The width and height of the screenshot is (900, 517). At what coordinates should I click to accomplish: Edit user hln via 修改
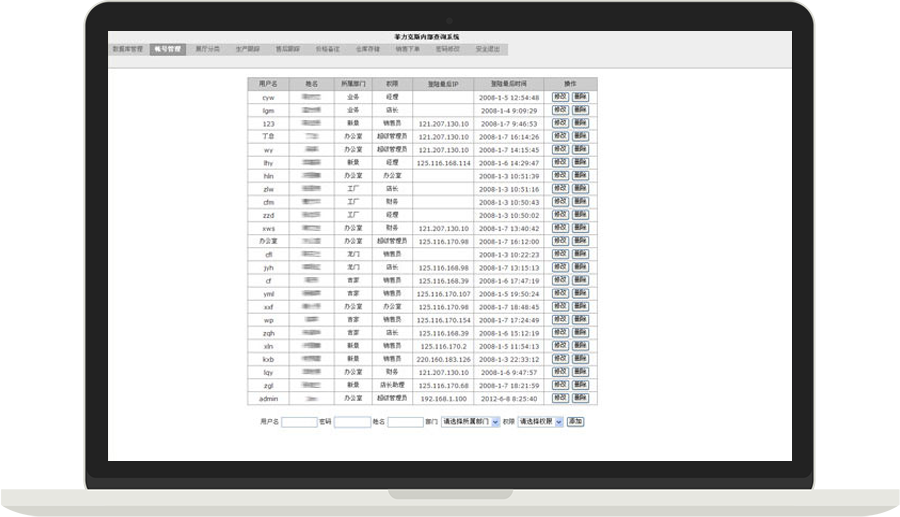point(560,175)
